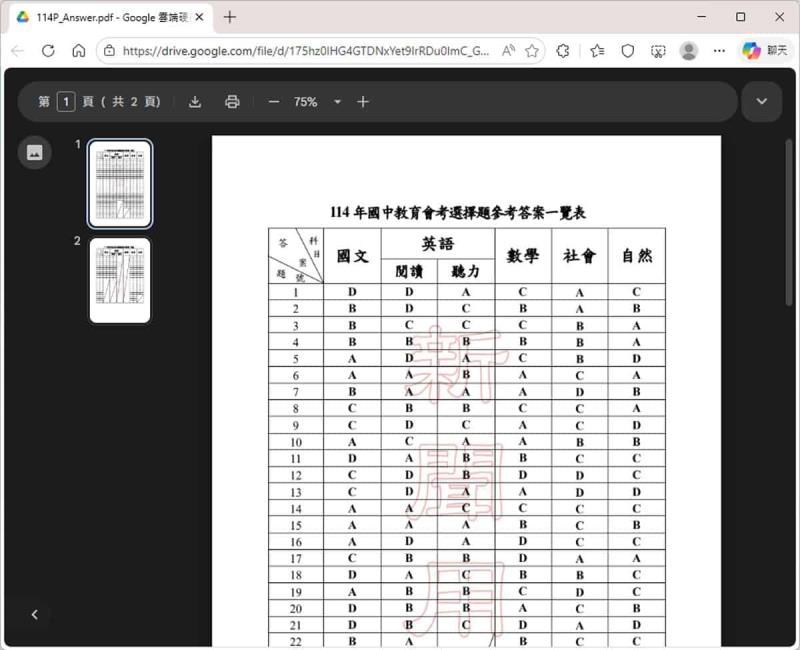Select the page 2 thumbnail
This screenshot has width=800, height=650.
click(120, 278)
